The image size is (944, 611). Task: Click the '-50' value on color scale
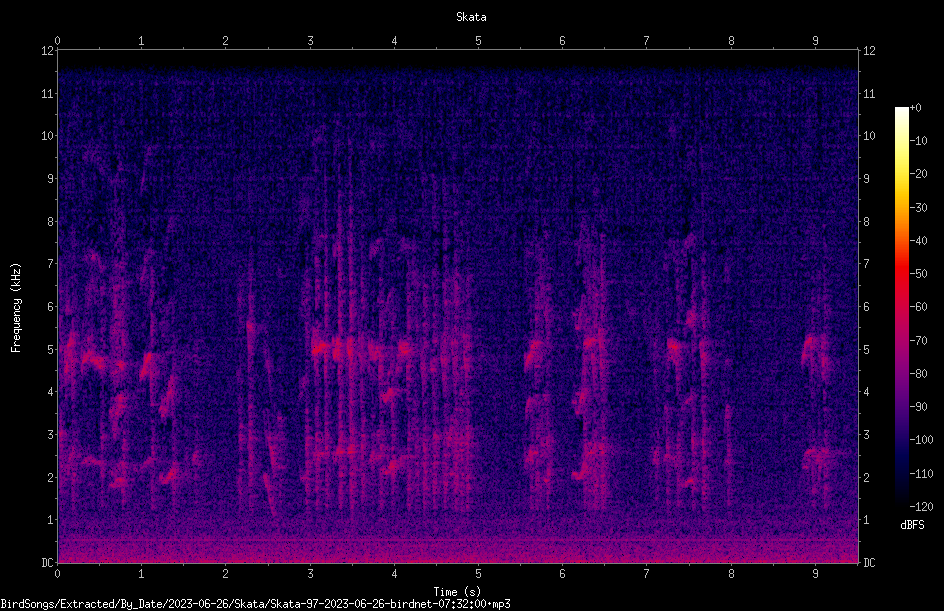(x=919, y=274)
